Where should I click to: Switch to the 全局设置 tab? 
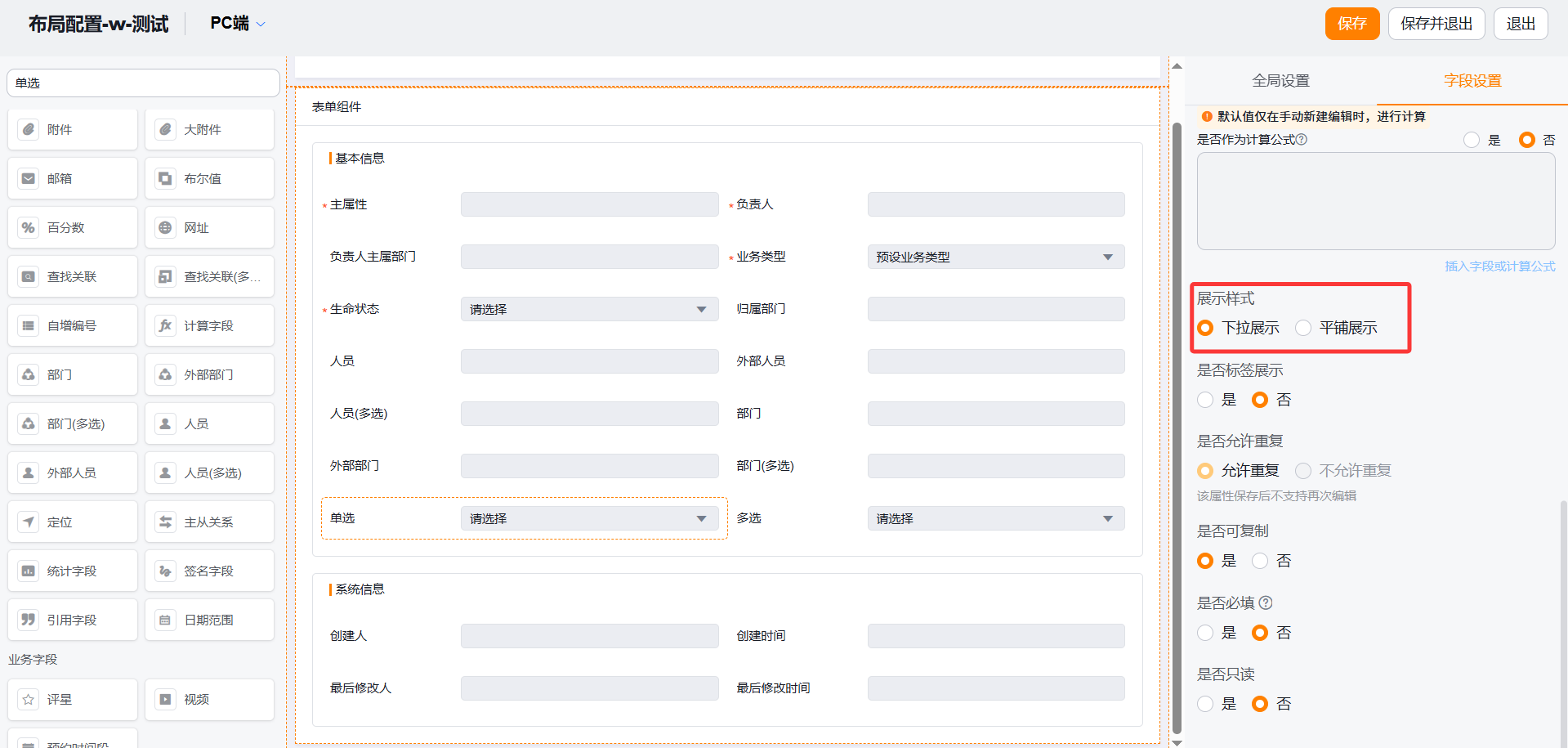[x=1280, y=81]
